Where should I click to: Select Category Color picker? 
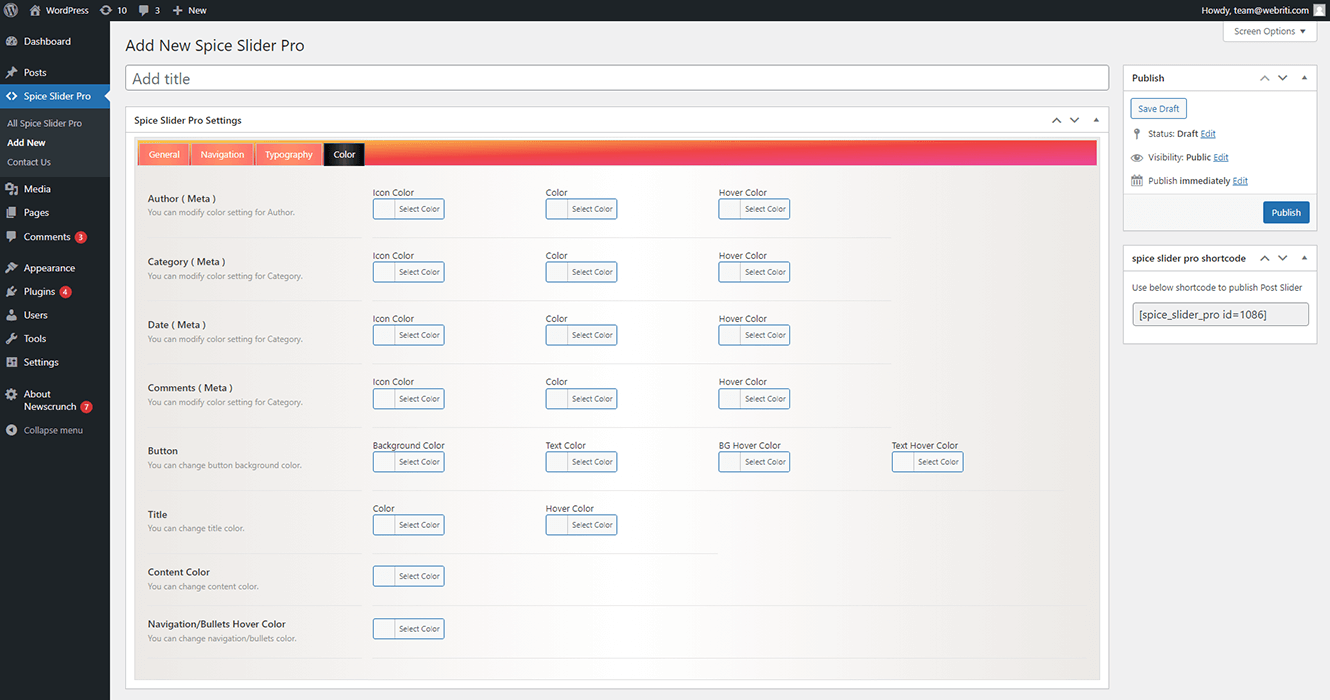(581, 272)
